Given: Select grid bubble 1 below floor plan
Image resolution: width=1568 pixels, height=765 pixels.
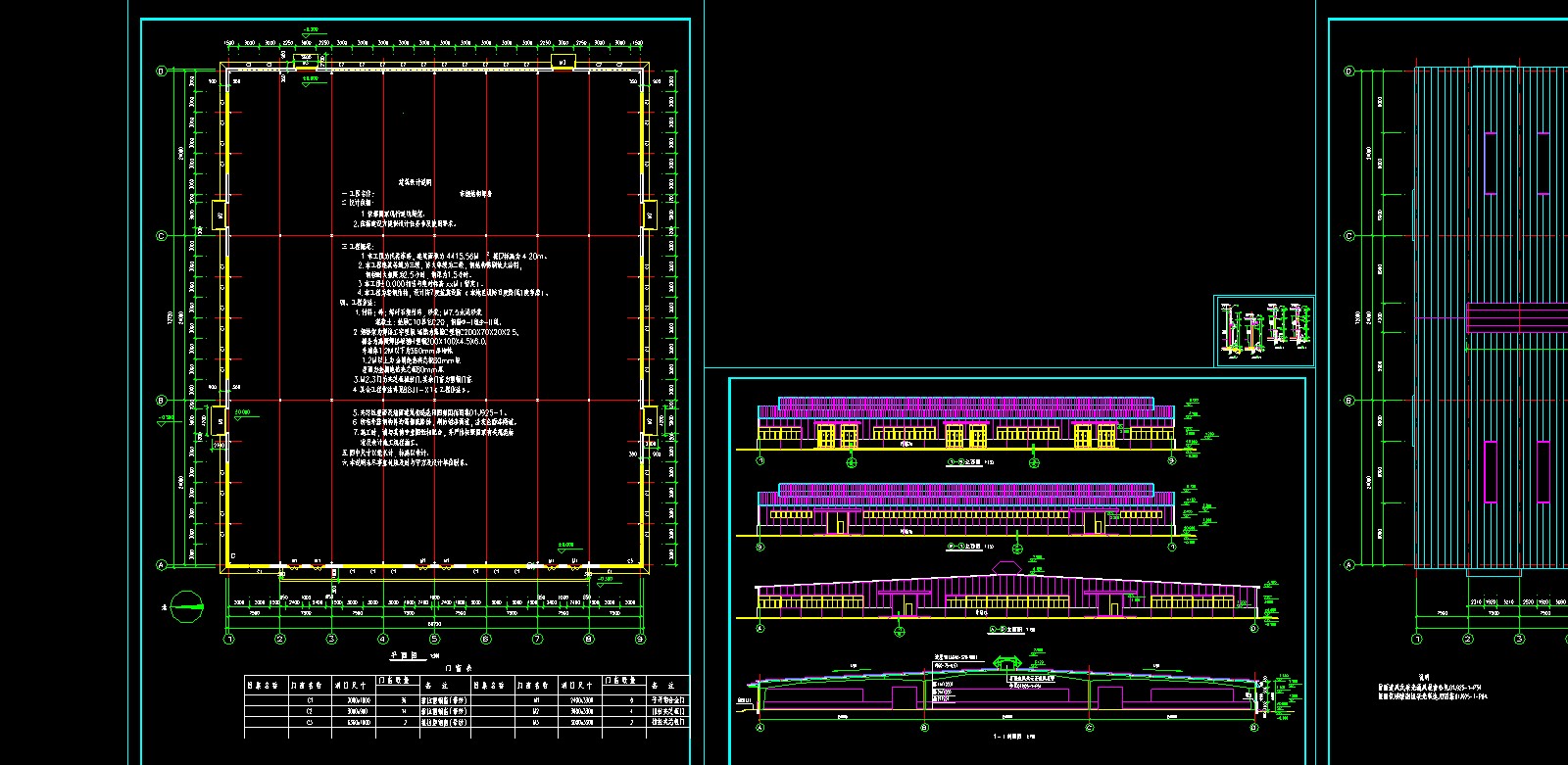Looking at the screenshot, I should 229,640.
